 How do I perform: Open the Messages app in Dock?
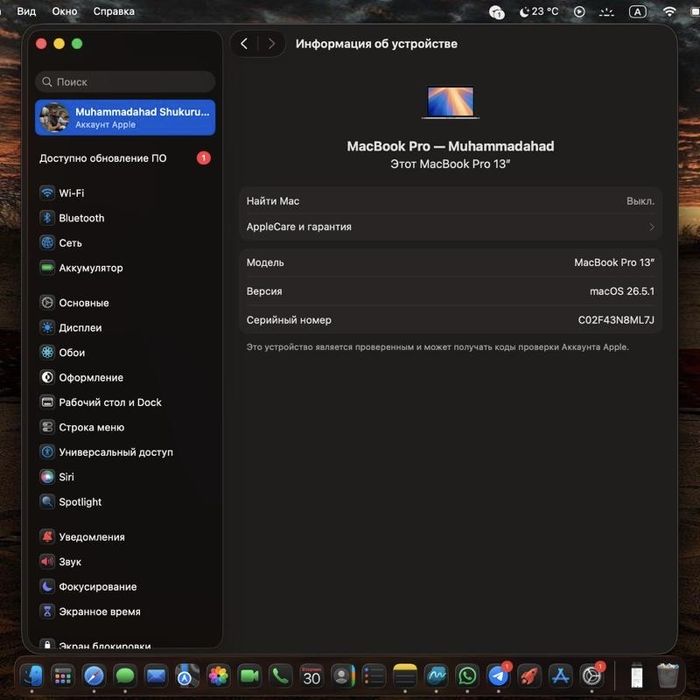pyautogui.click(x=125, y=676)
